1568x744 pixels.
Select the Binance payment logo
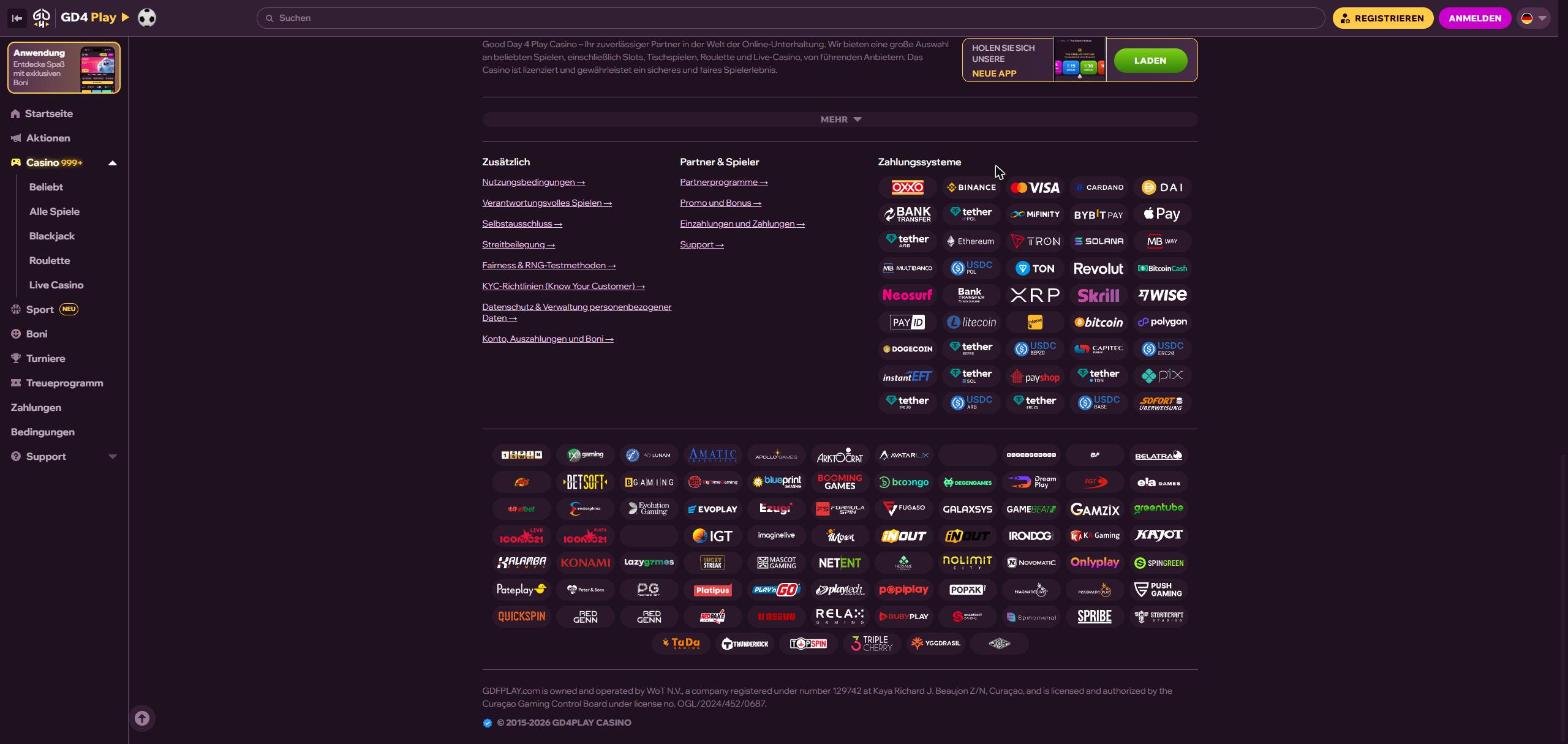coord(971,187)
